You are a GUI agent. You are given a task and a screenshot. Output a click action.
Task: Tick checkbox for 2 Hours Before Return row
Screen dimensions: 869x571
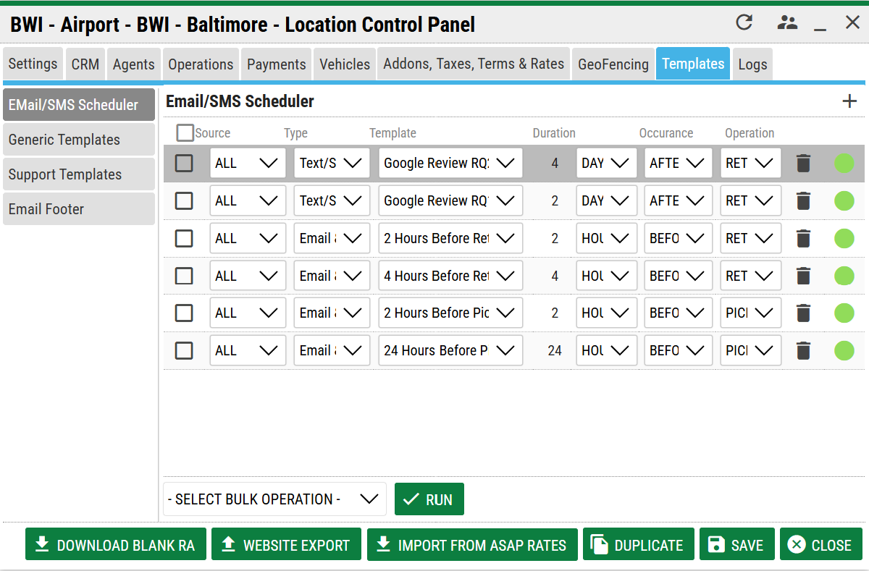(184, 238)
